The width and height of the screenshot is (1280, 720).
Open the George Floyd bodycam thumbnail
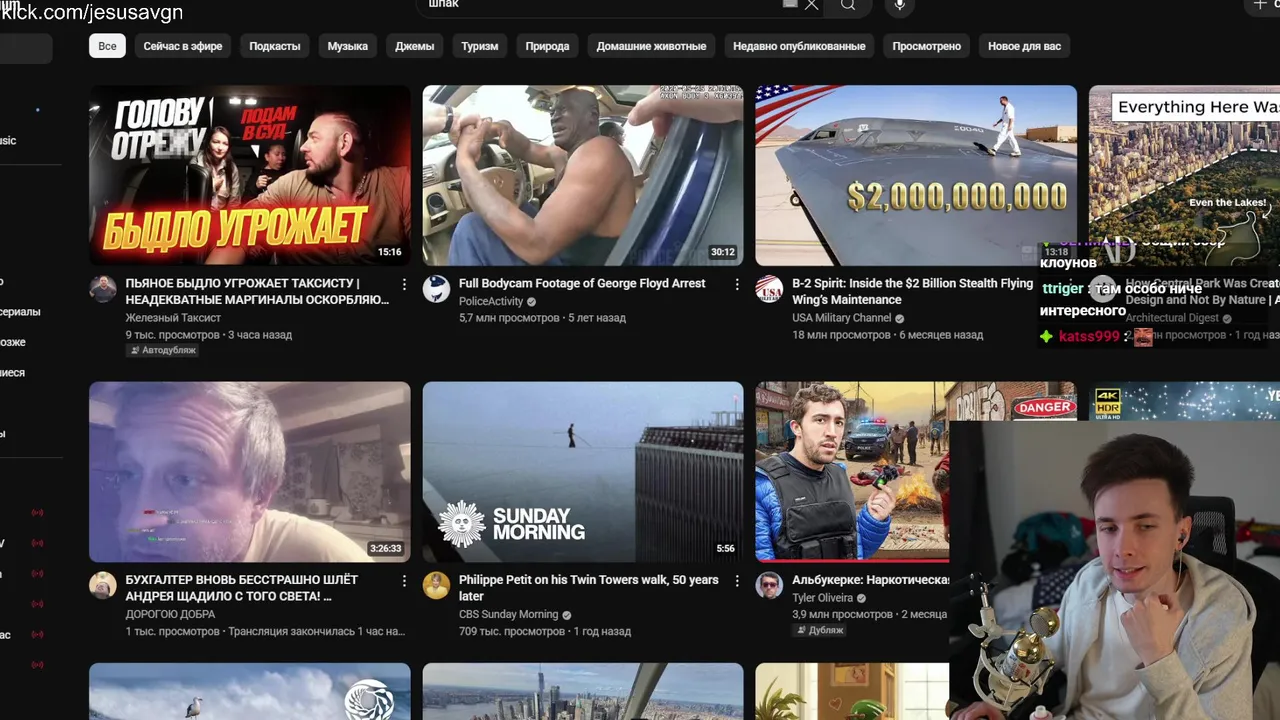click(x=583, y=175)
